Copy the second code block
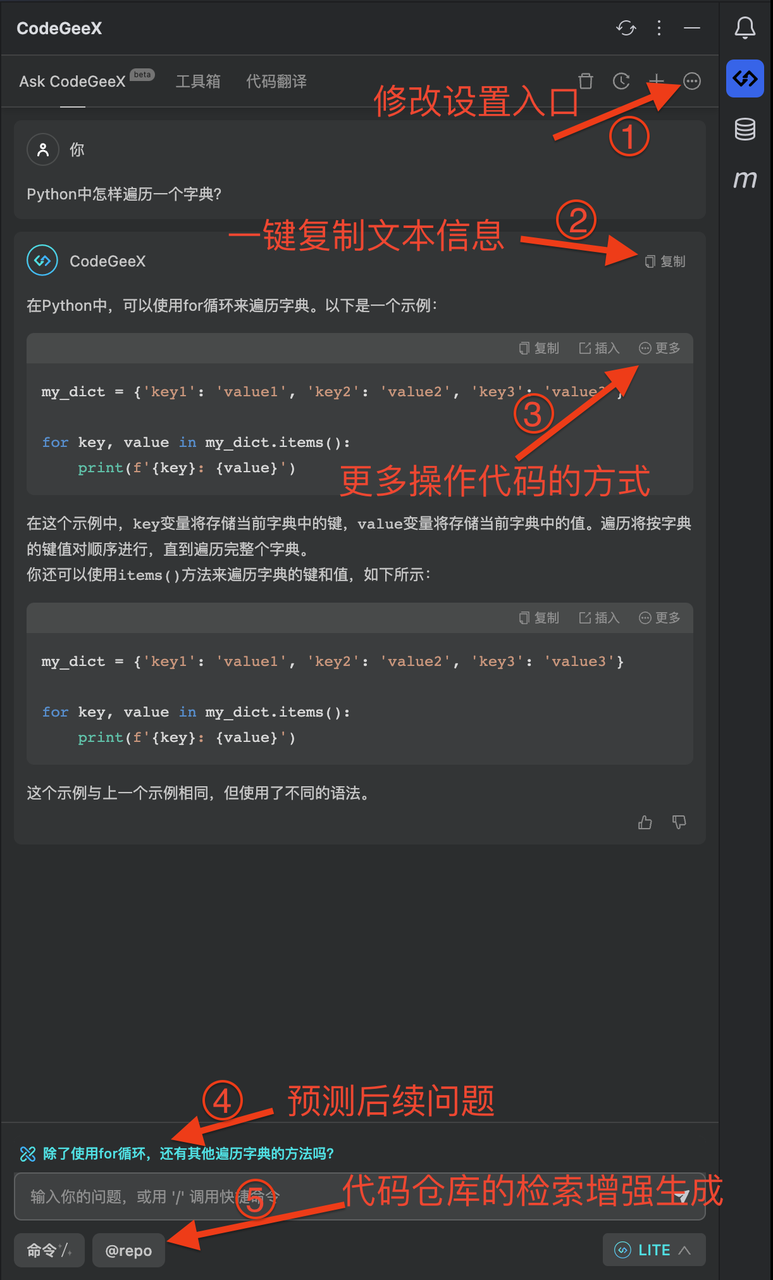Image resolution: width=773 pixels, height=1280 pixels. point(539,618)
